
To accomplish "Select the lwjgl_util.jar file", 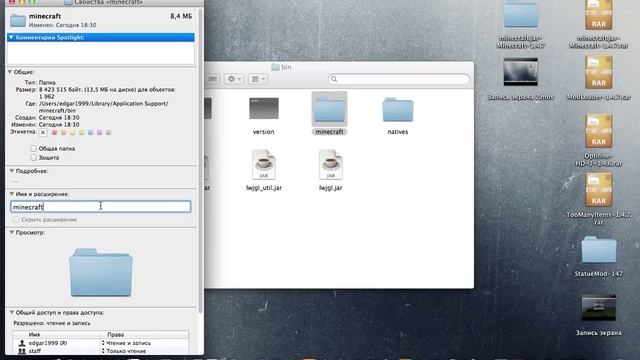I will [x=264, y=164].
